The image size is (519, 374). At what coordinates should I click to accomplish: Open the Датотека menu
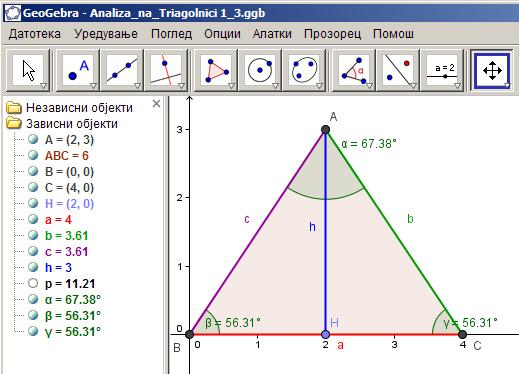[x=35, y=34]
